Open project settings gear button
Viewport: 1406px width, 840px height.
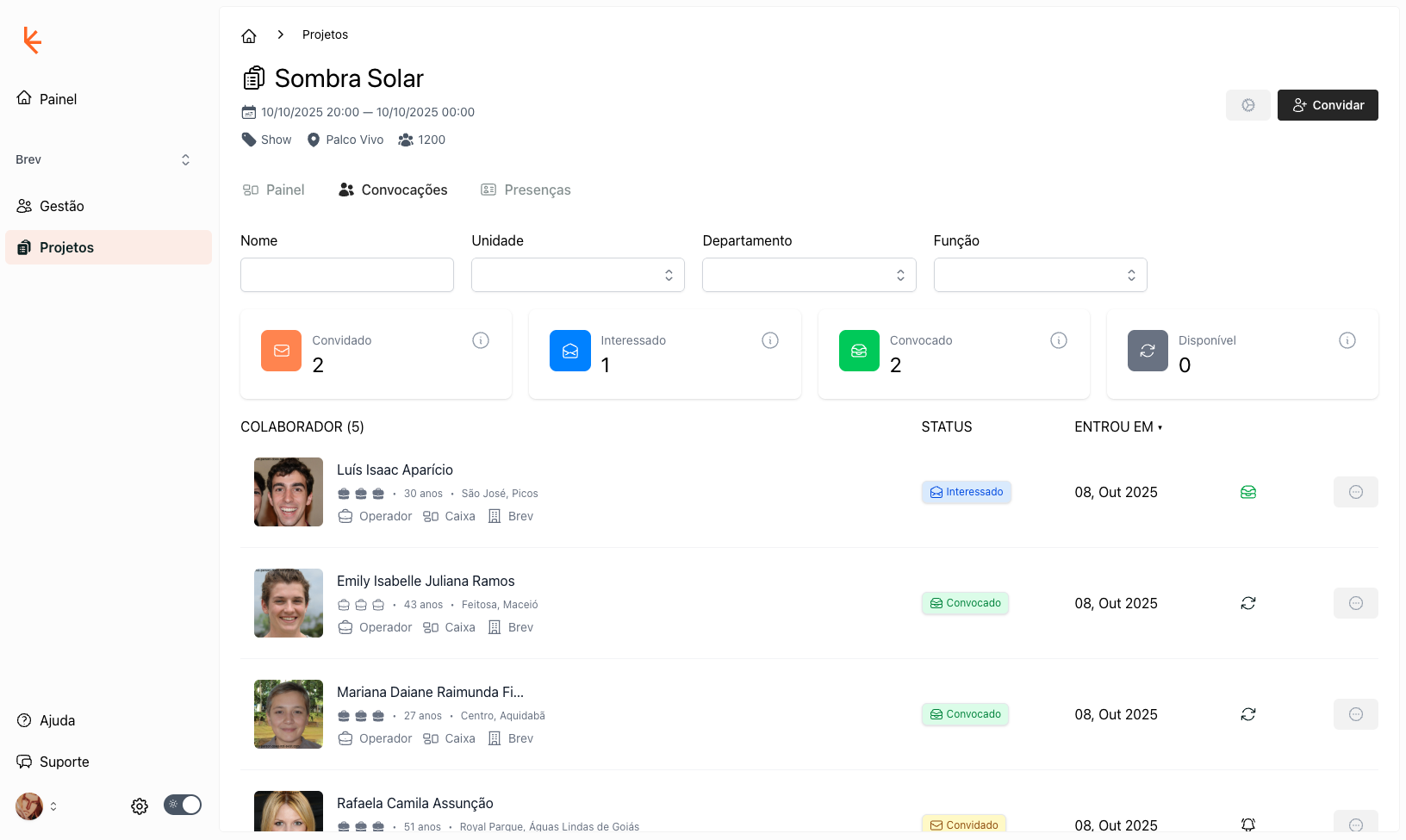click(x=1247, y=105)
